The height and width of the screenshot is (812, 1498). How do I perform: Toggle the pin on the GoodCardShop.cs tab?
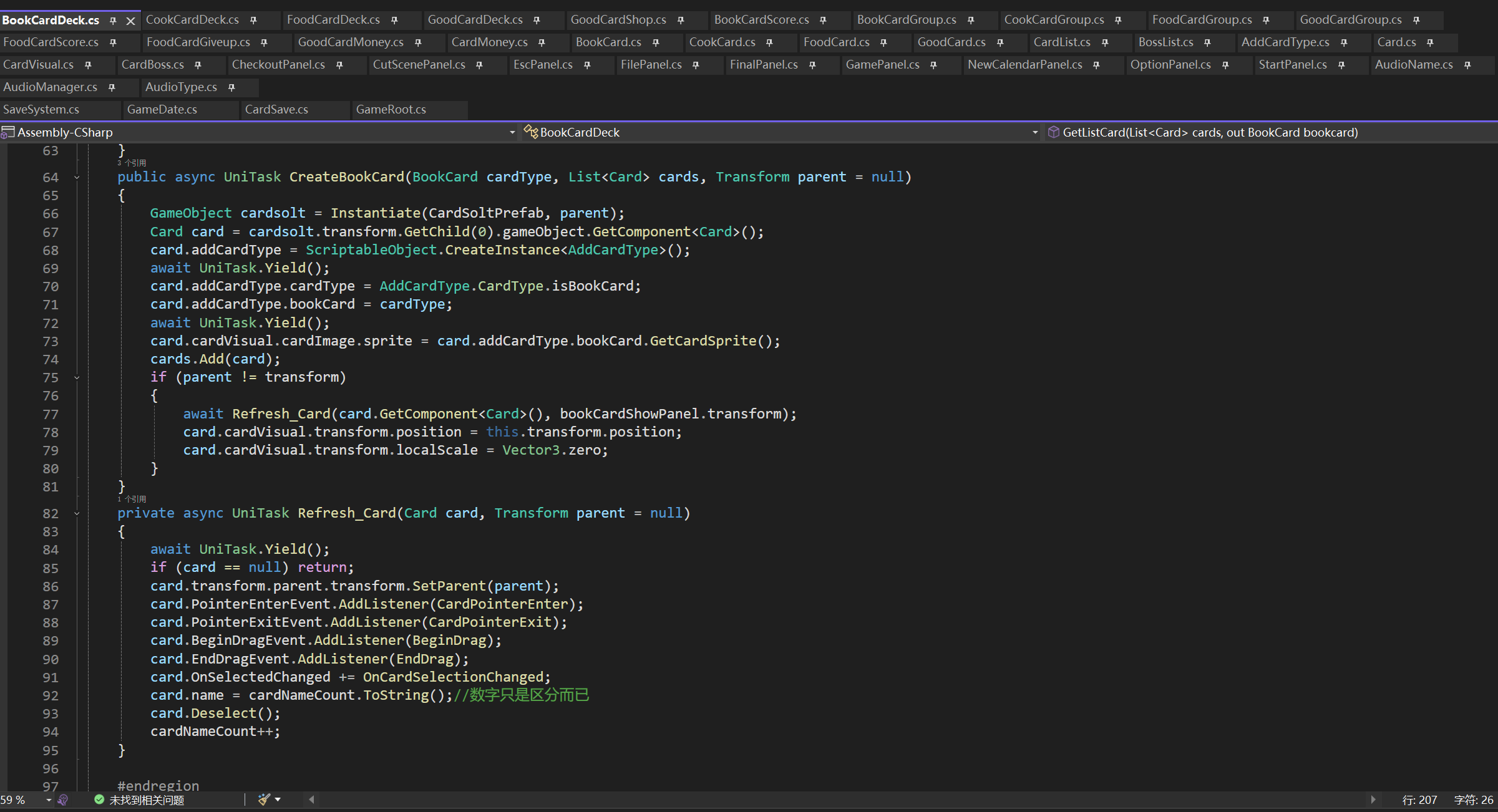coord(681,21)
